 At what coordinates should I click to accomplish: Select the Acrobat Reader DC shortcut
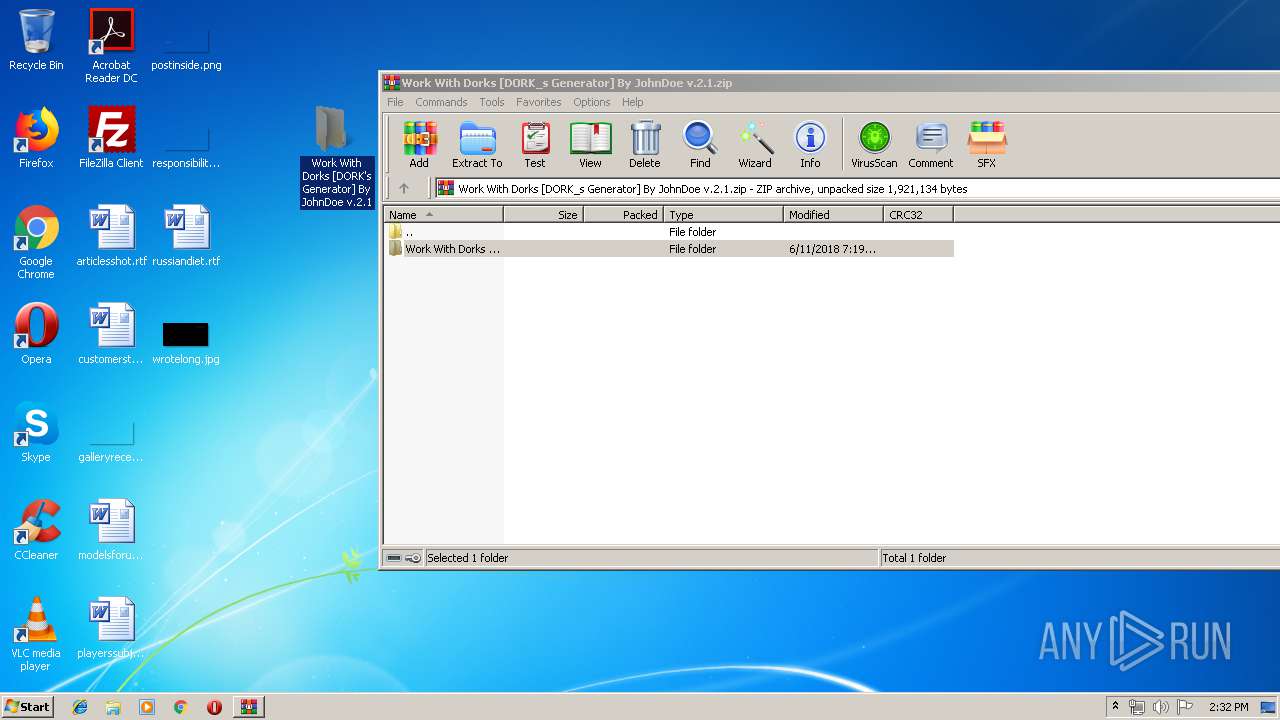click(111, 46)
